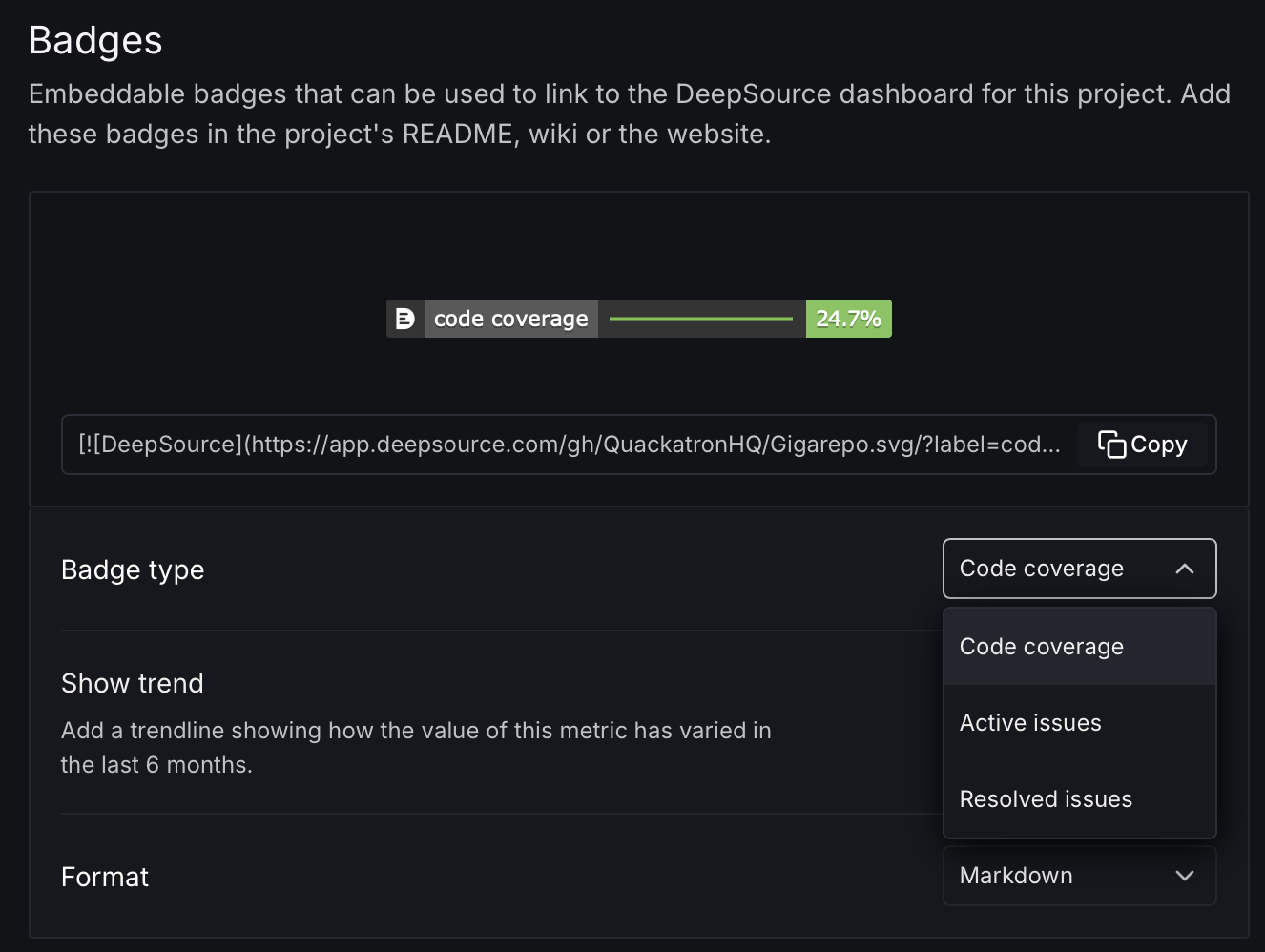This screenshot has height=952, width=1265.
Task: Pick Resolved issues from the list
Action: pyautogui.click(x=1046, y=799)
